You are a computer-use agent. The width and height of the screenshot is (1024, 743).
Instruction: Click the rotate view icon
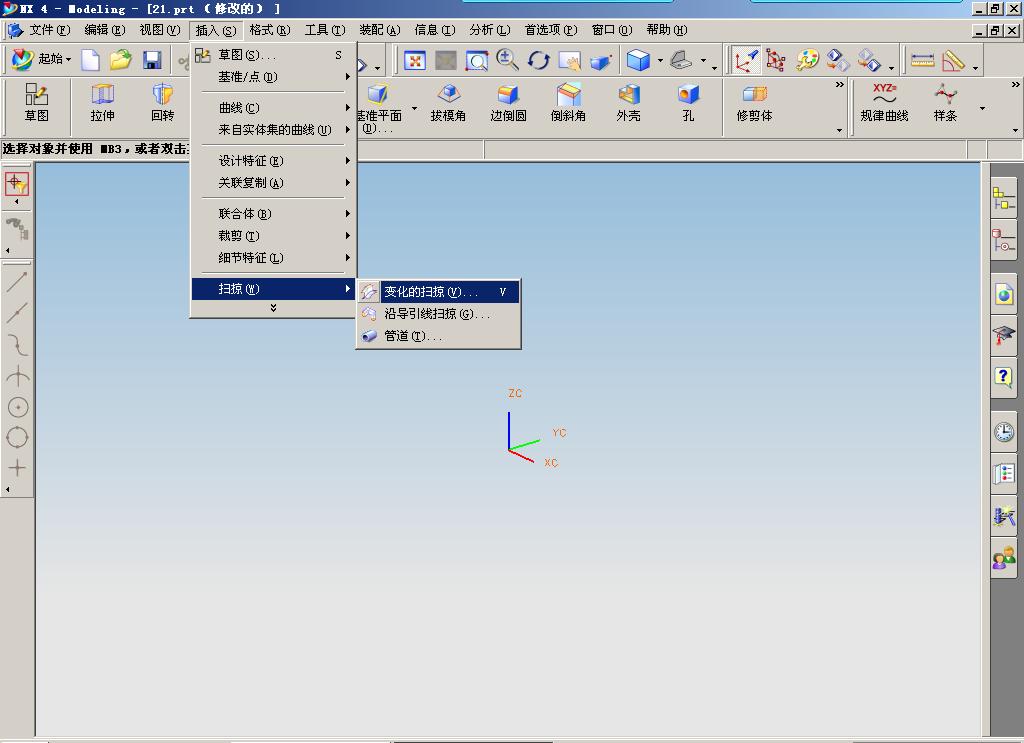pos(538,61)
